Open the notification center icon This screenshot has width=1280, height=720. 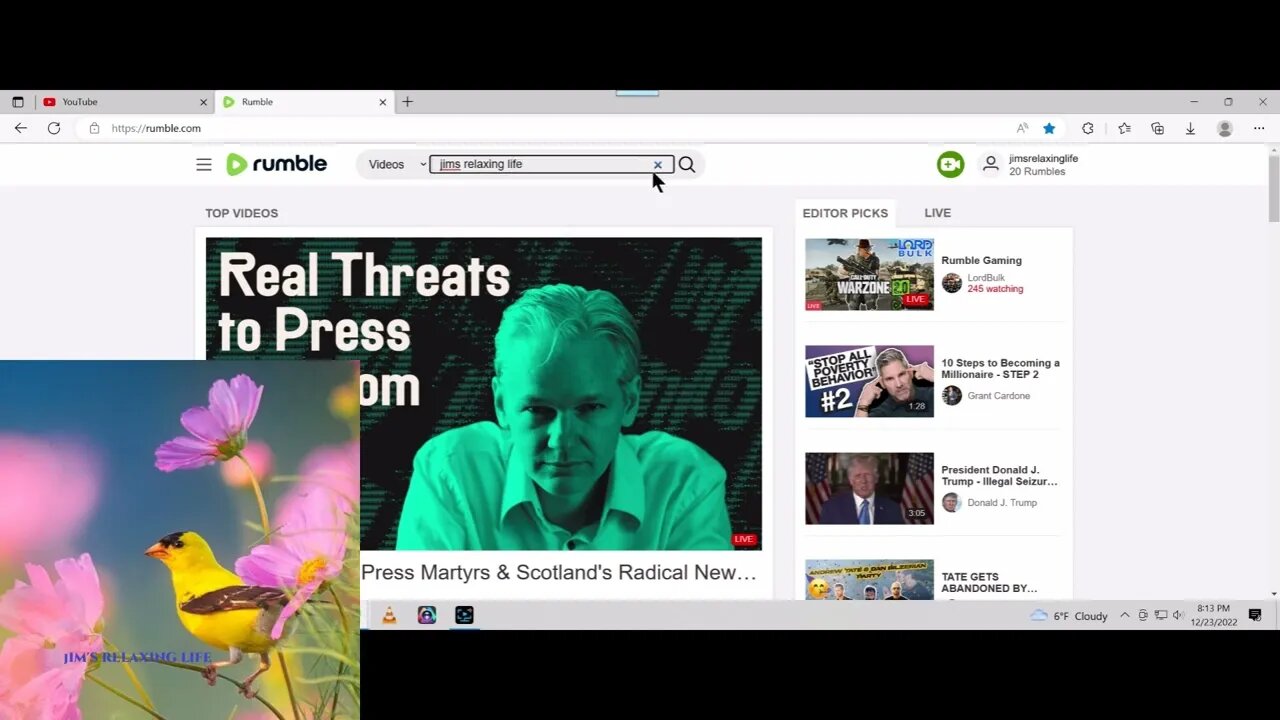1255,615
